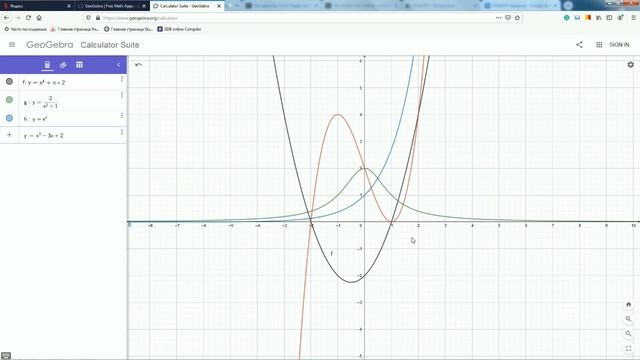
Task: Open the first bookmarks toolbar item
Action: click(x=25, y=29)
